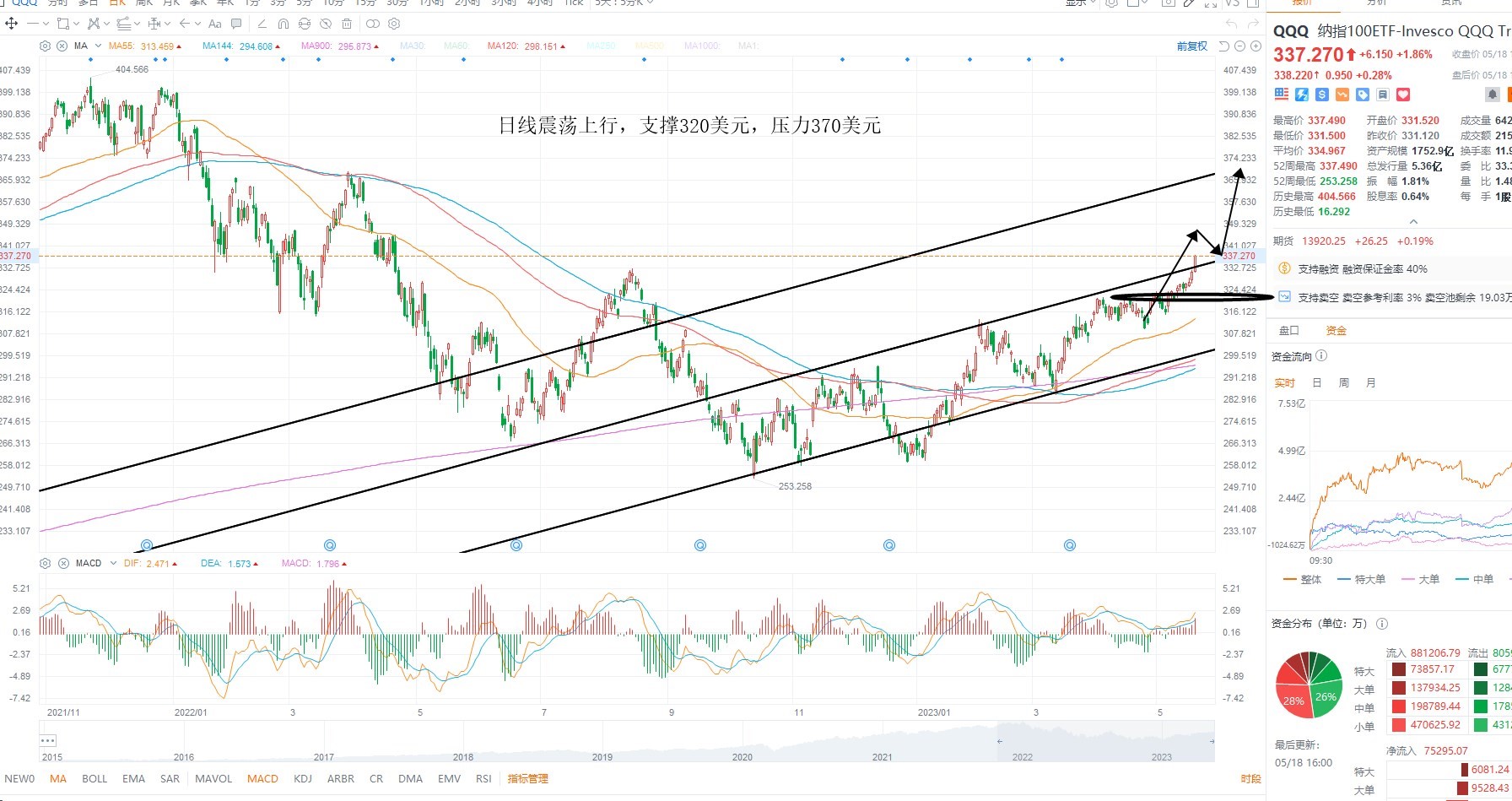This screenshot has width=1512, height=801.
Task: Toggle the MACD sub-indicator
Action: point(262,779)
